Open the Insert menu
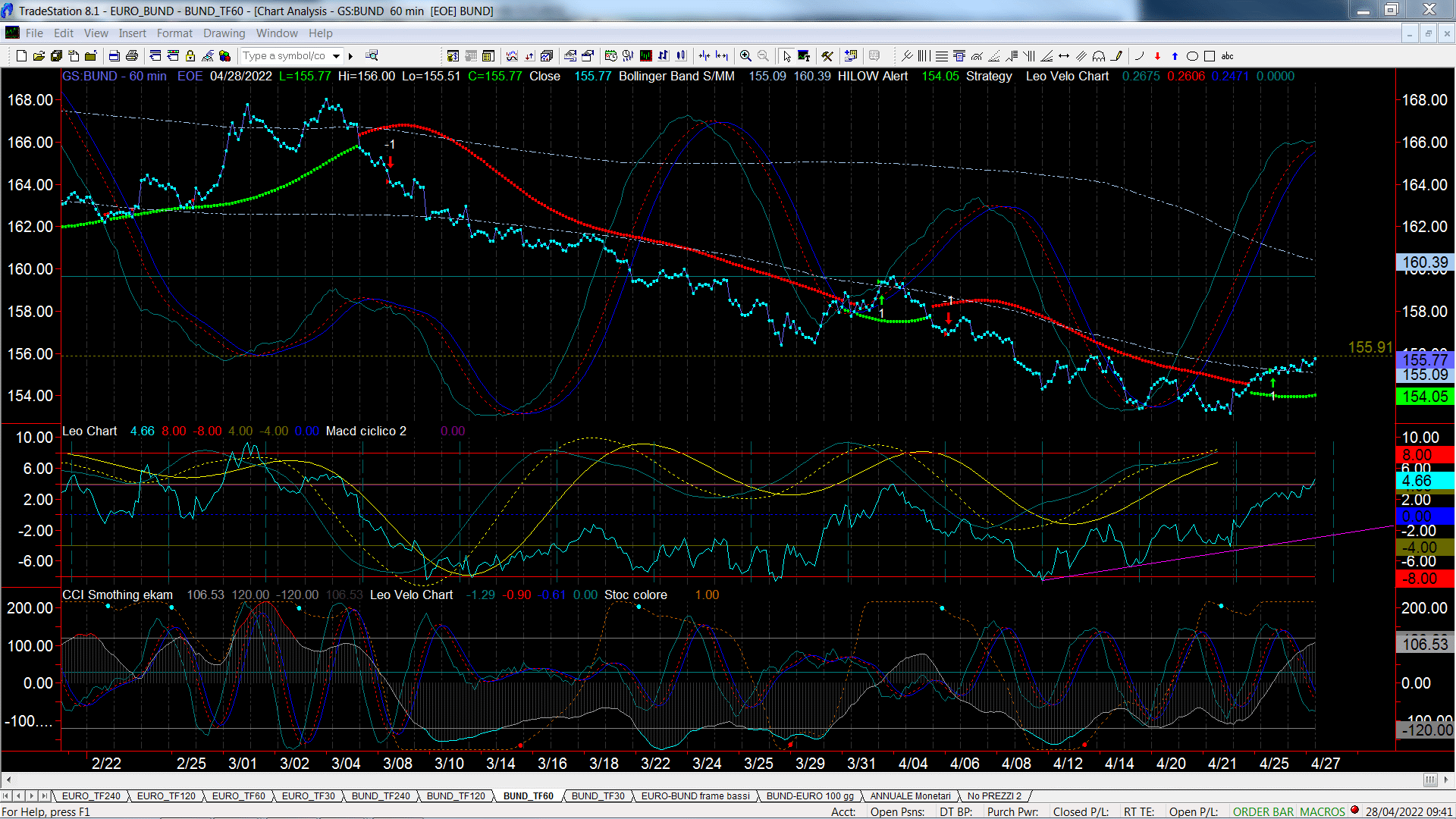This screenshot has width=1456, height=819. (x=132, y=33)
